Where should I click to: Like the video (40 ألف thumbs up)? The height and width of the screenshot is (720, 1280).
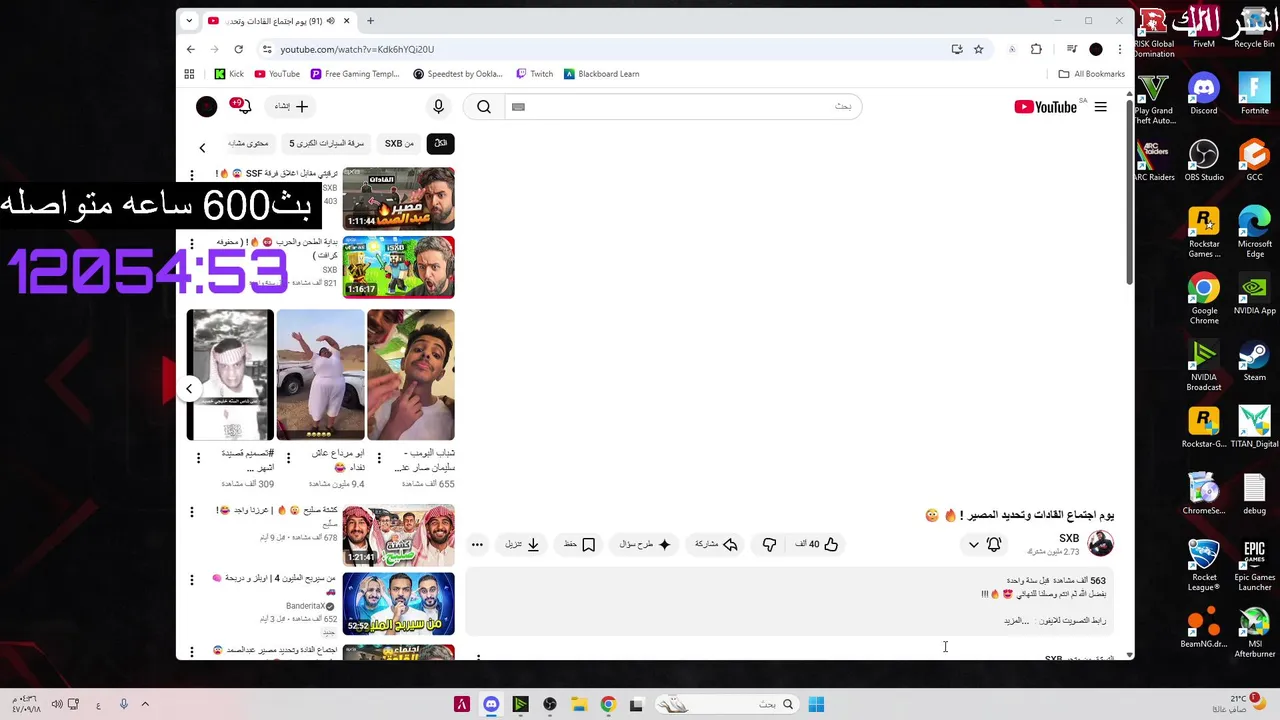pos(817,544)
